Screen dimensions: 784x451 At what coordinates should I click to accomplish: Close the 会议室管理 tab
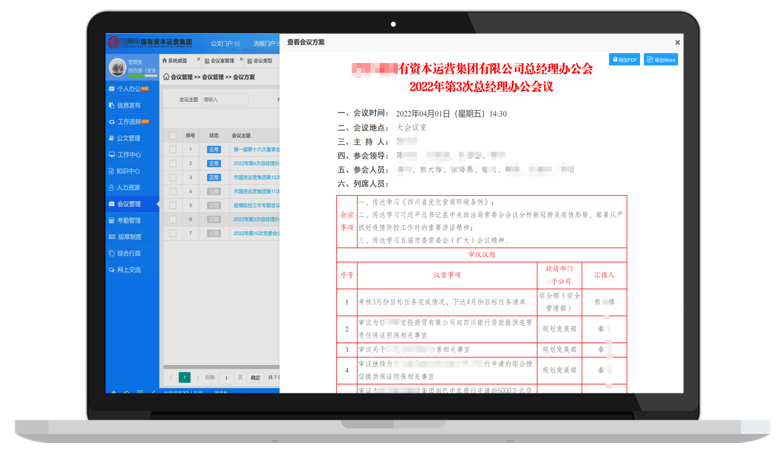click(241, 60)
